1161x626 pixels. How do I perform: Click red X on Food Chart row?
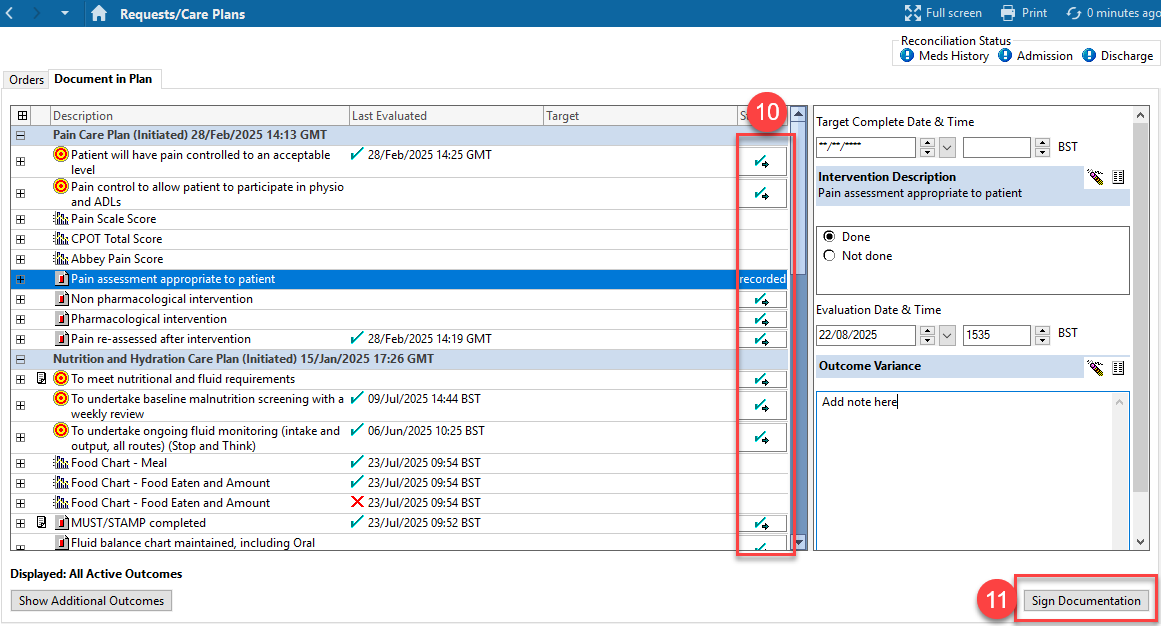[357, 502]
